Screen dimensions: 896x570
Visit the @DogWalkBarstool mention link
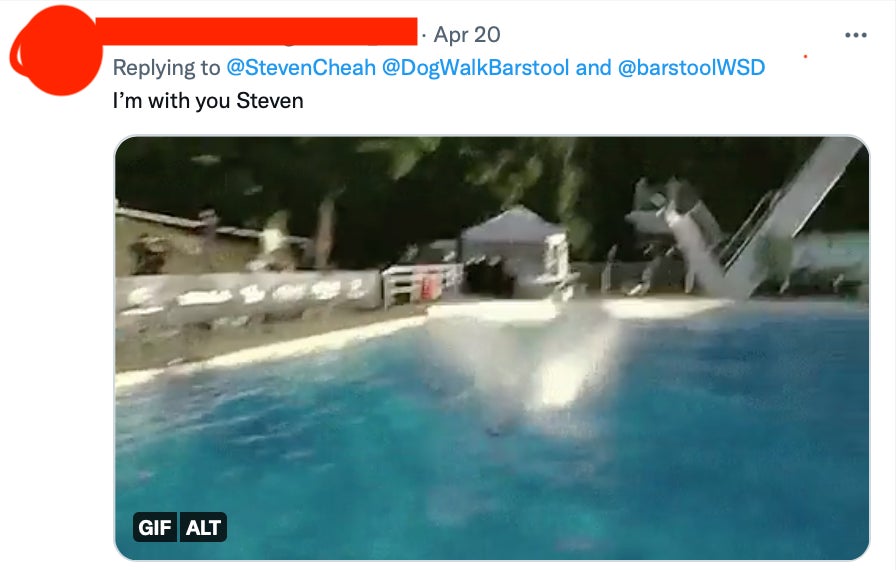click(x=475, y=68)
